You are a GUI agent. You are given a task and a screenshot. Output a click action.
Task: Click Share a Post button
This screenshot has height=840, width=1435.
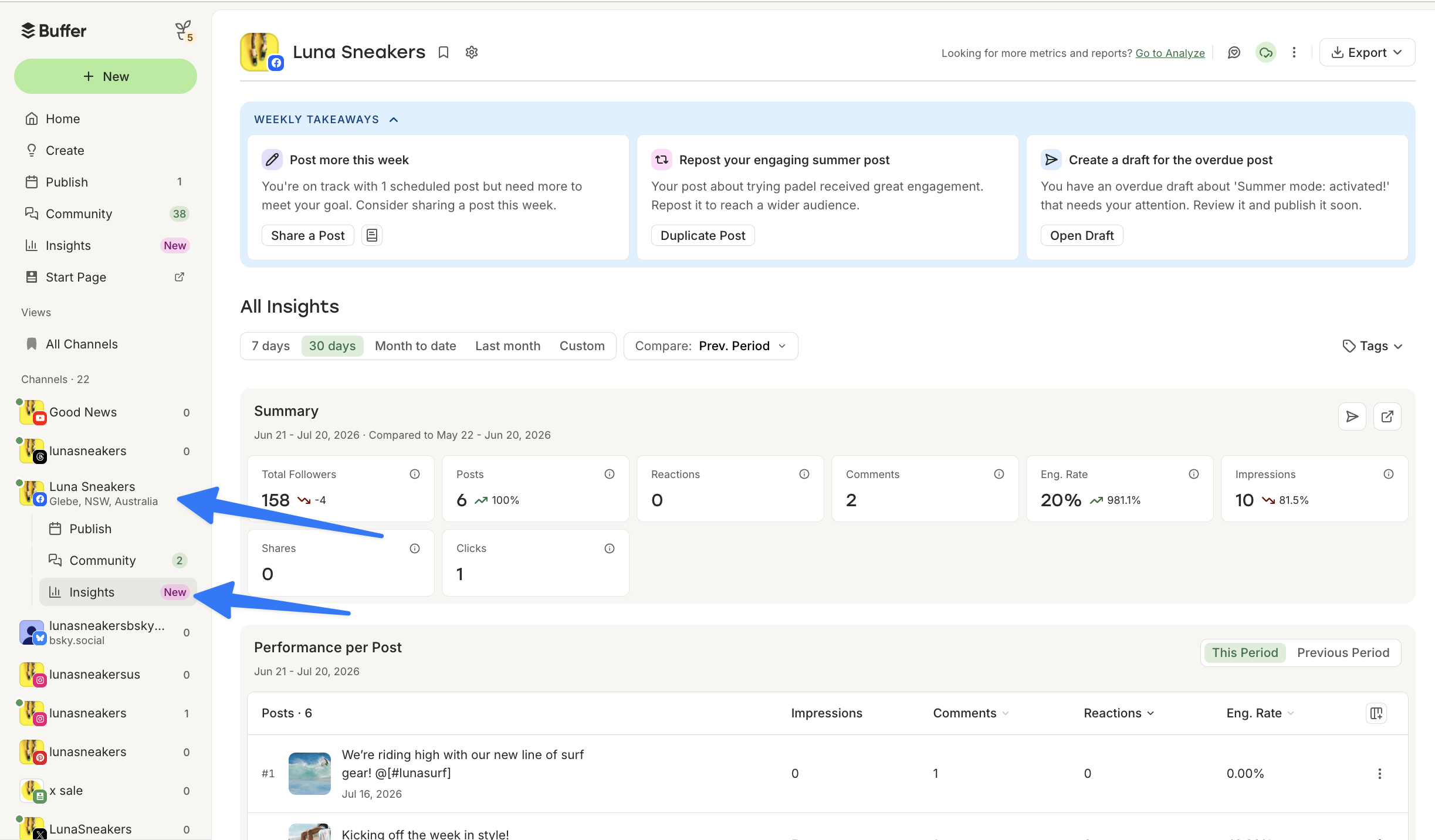click(308, 235)
